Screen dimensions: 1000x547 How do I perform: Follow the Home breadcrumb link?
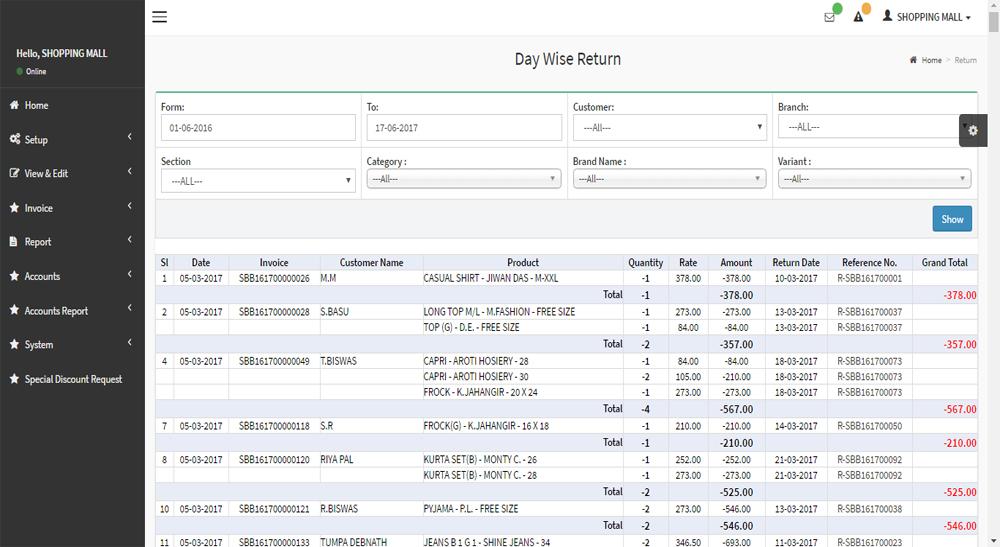[x=931, y=60]
